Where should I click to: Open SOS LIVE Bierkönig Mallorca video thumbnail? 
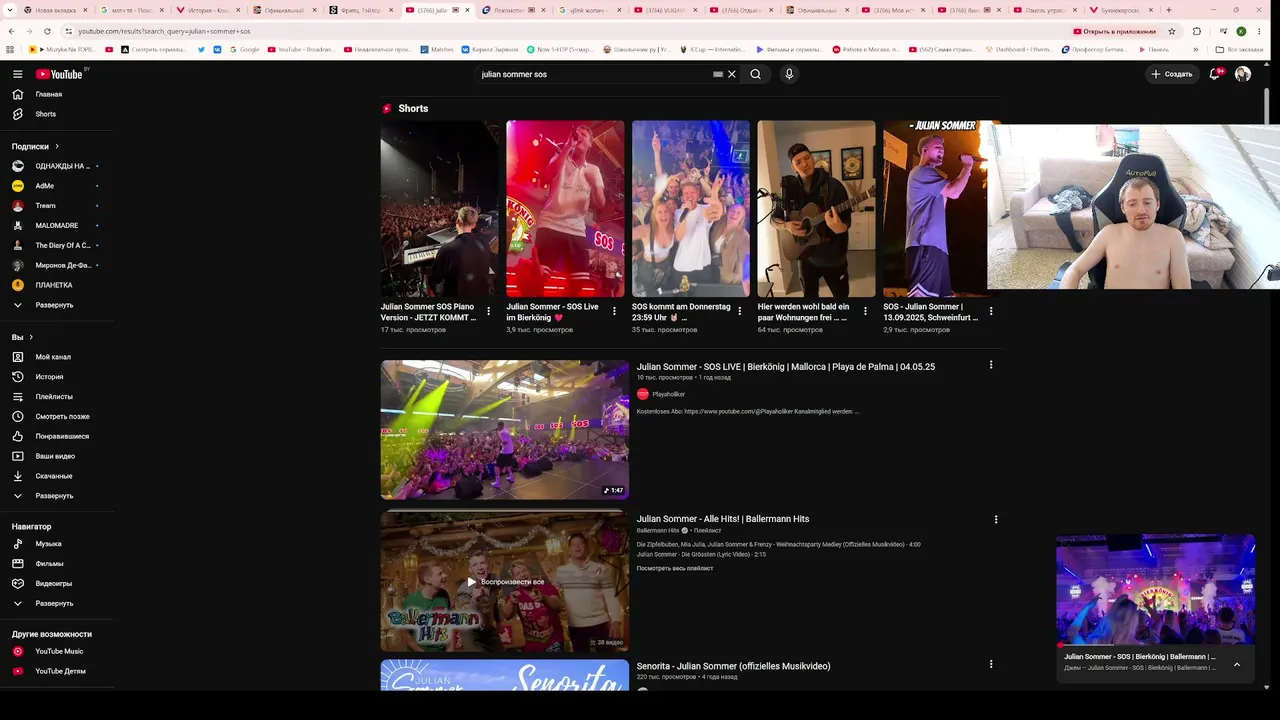tap(505, 430)
